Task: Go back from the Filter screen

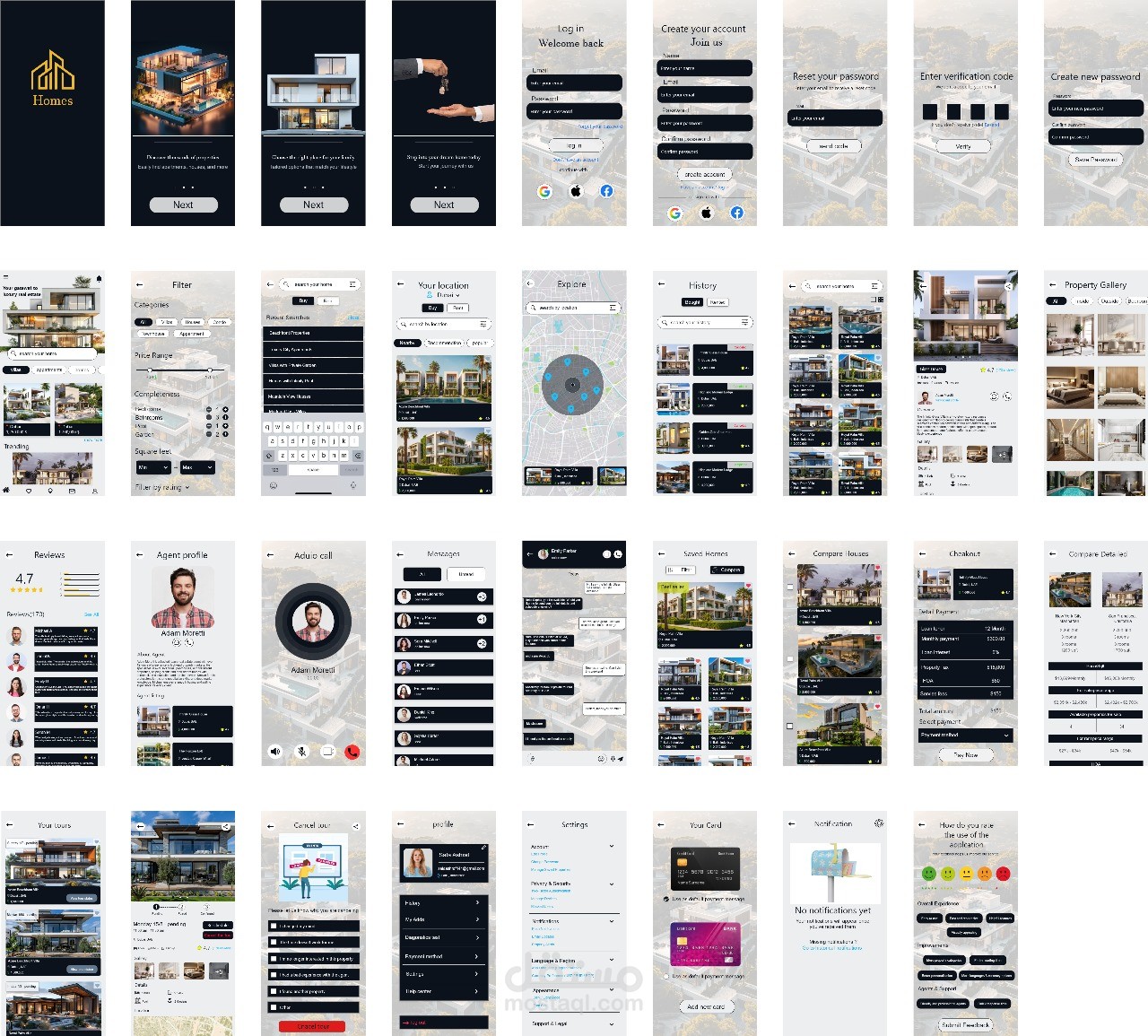Action: click(x=139, y=285)
